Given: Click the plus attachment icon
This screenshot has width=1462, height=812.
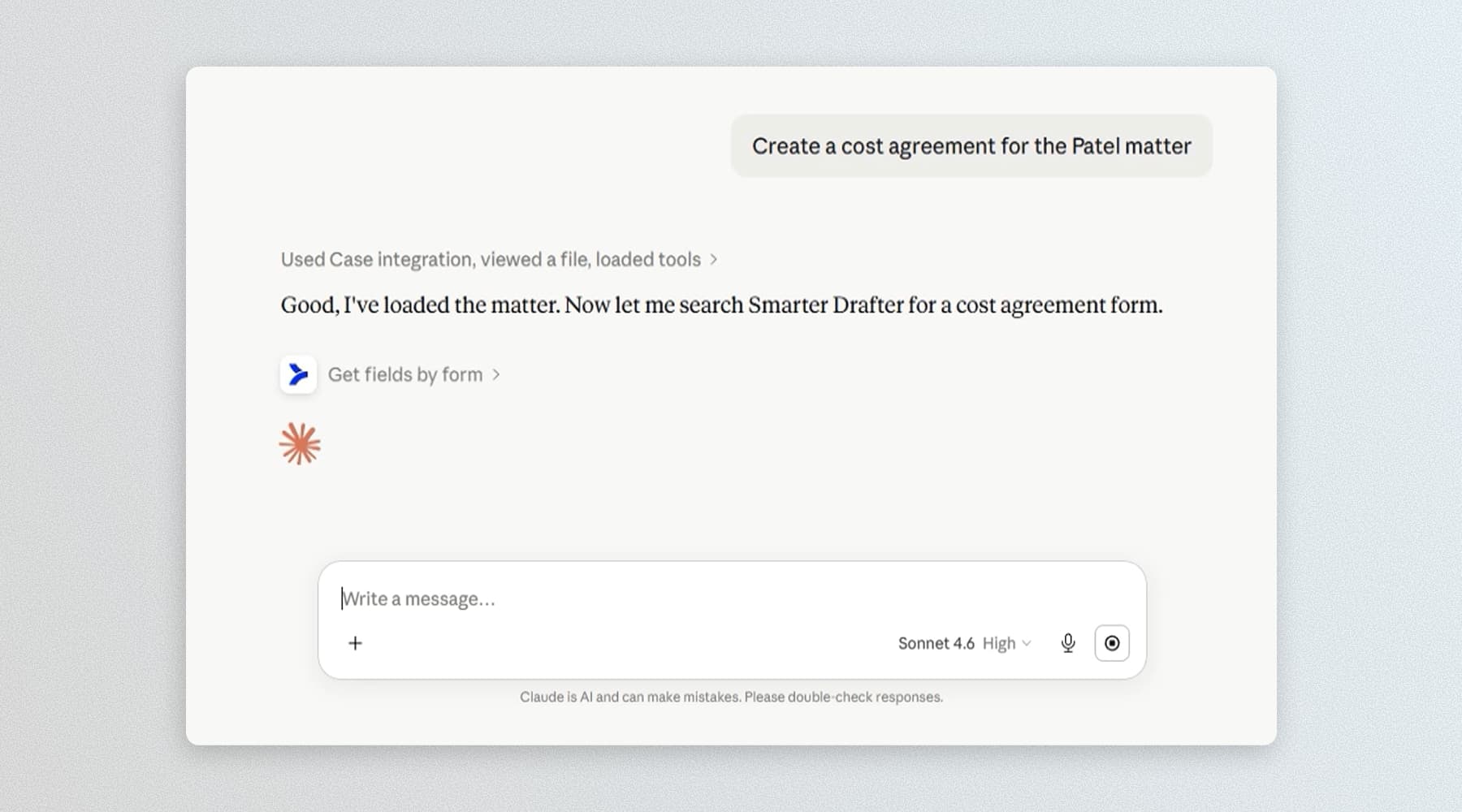Looking at the screenshot, I should point(355,643).
